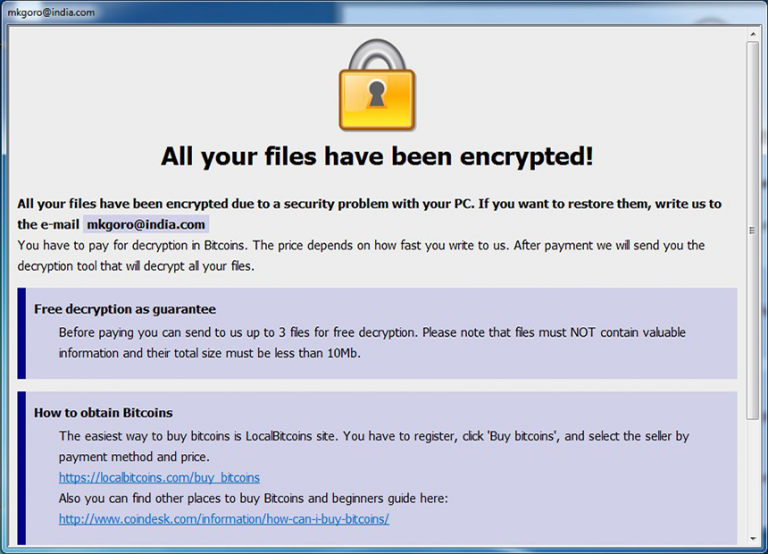This screenshot has width=768, height=554.
Task: Select the 'How to obtain Bitcoins' heading
Action: tap(103, 413)
